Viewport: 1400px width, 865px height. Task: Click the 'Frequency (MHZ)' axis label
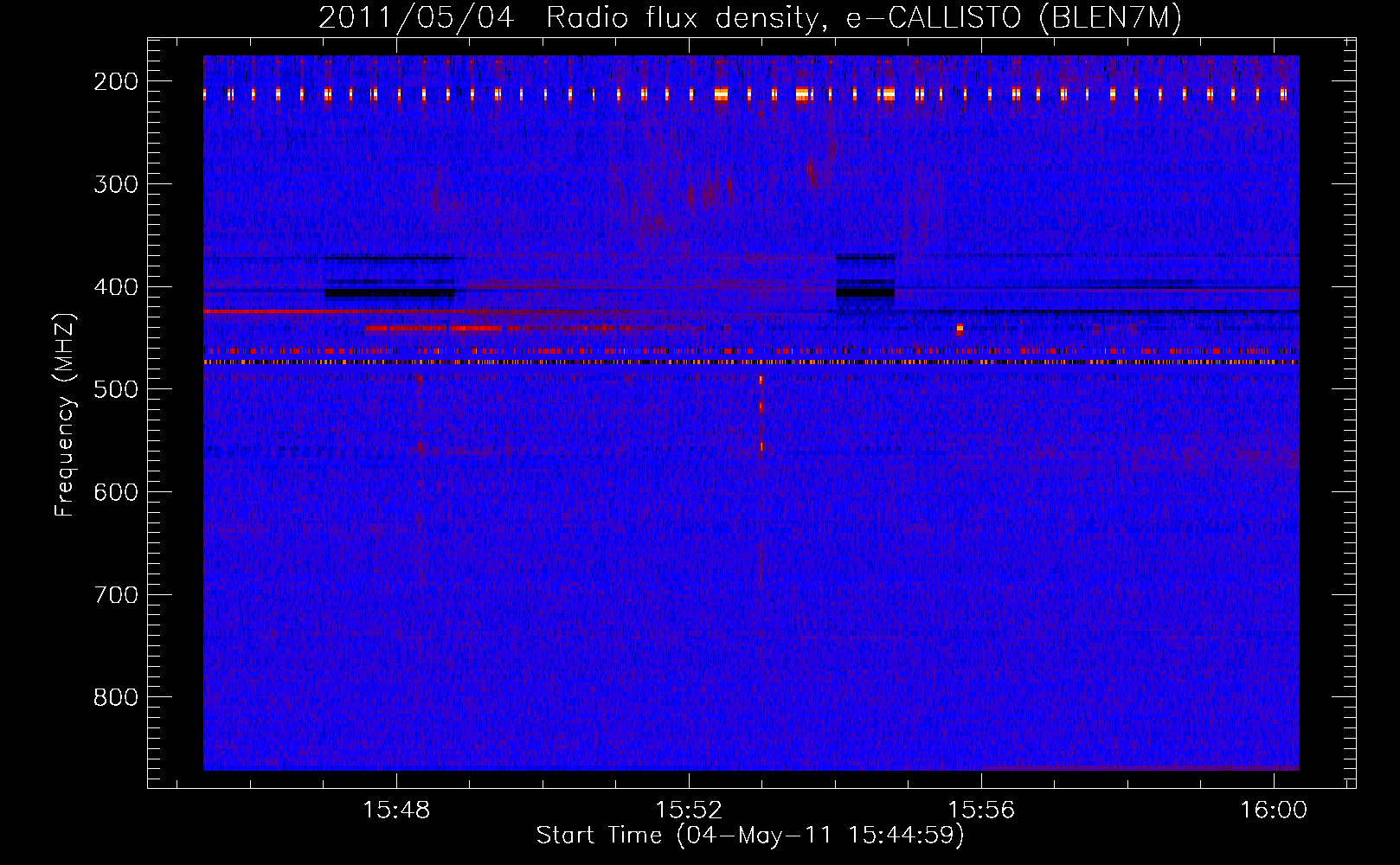pos(65,414)
